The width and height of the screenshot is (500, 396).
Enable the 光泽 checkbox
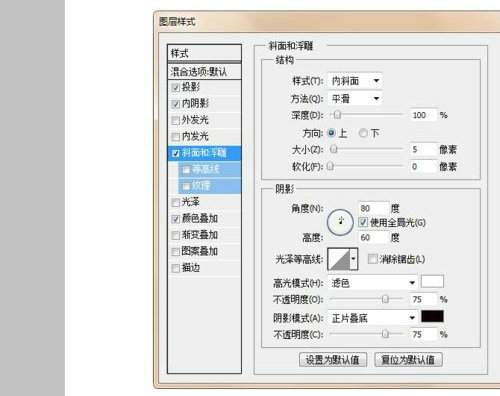point(176,202)
